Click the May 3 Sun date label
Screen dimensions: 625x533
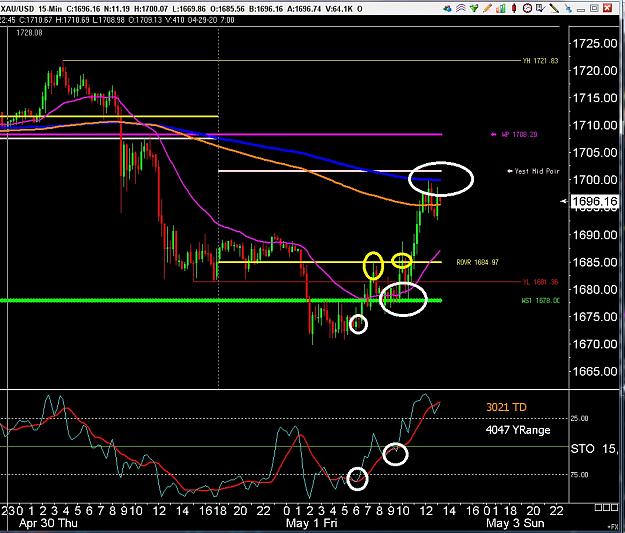coord(515,523)
